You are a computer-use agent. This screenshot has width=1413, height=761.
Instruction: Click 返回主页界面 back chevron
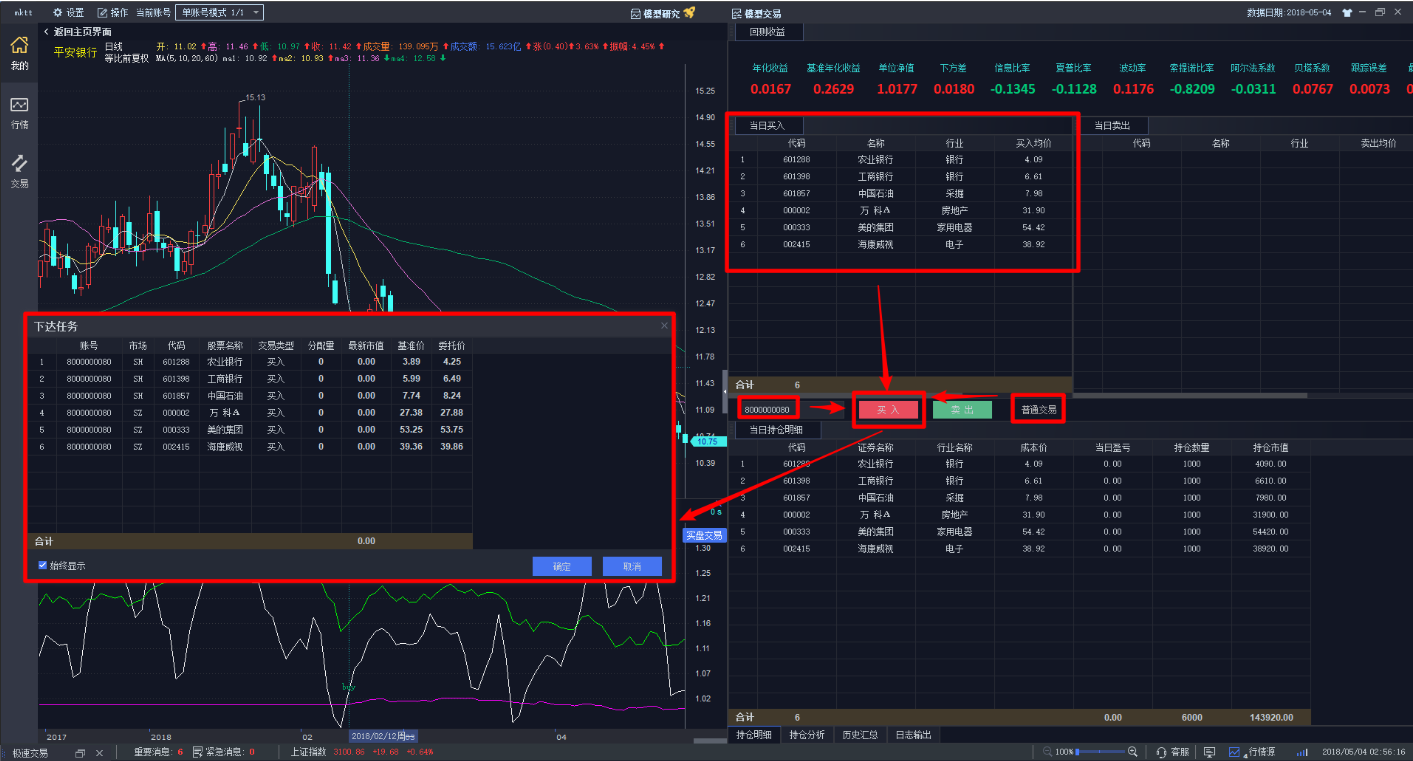pyautogui.click(x=46, y=32)
